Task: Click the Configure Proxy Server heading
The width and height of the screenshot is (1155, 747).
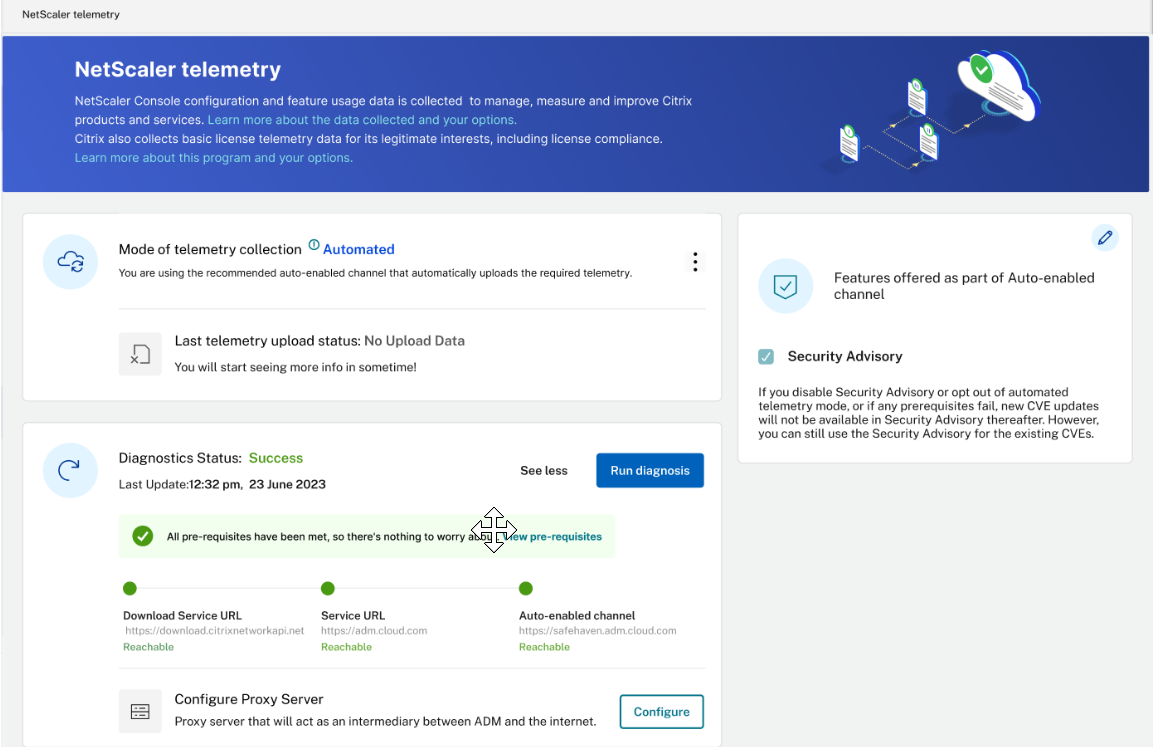Action: [249, 699]
